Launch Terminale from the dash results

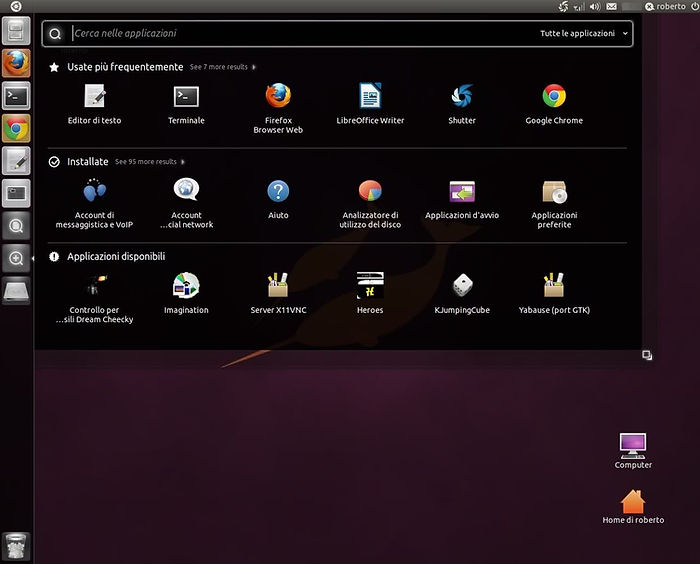click(x=186, y=104)
